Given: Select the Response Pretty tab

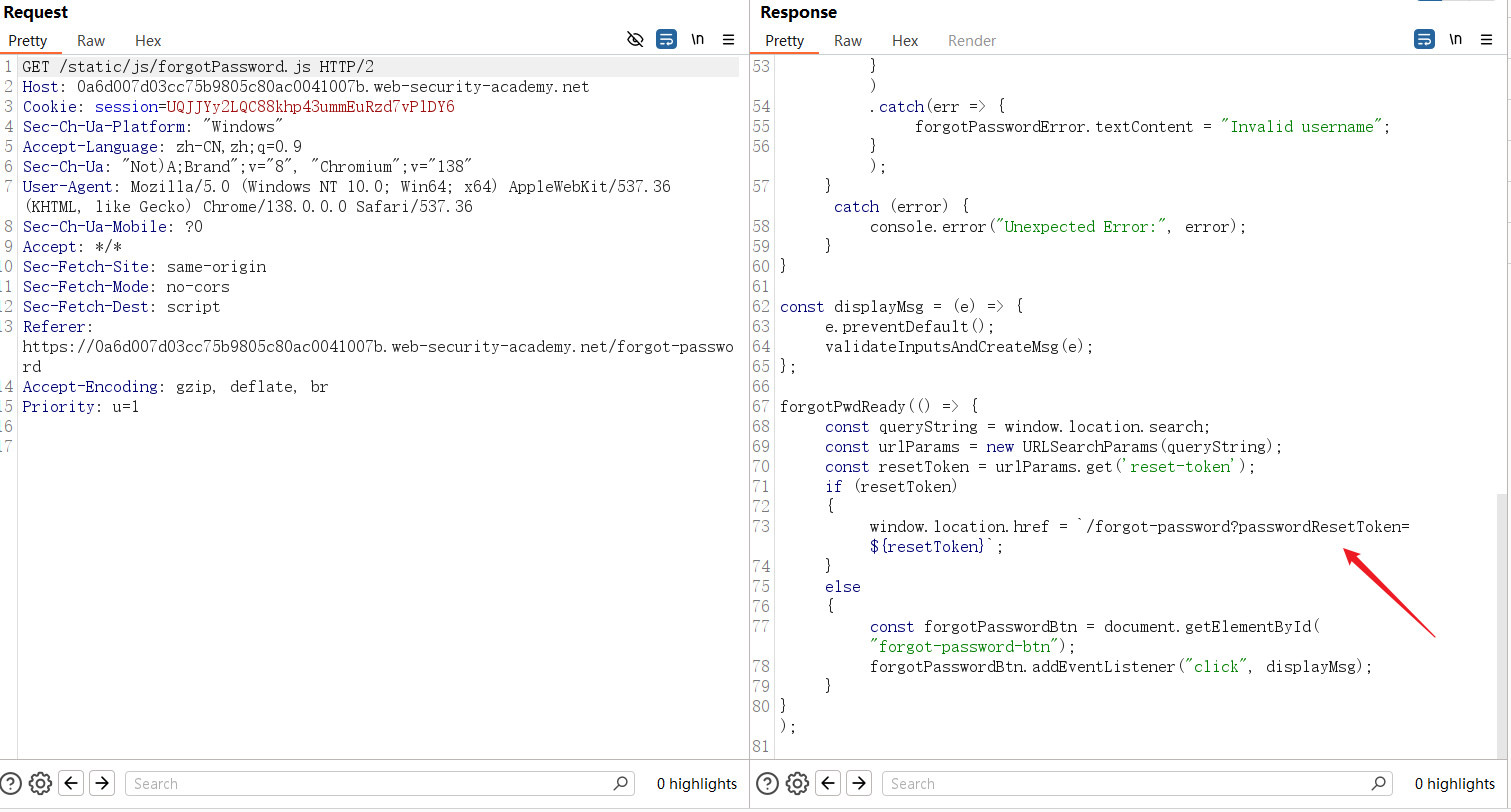Looking at the screenshot, I should [784, 41].
